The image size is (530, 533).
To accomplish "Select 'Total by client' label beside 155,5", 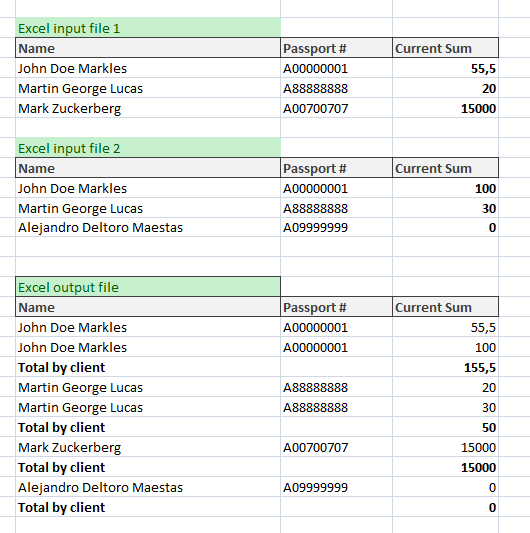I will (x=148, y=367).
